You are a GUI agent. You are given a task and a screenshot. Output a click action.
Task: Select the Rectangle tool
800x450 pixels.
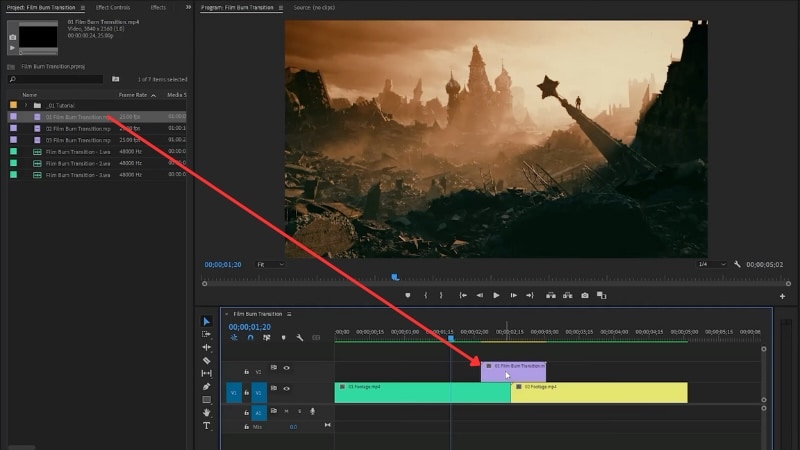click(x=207, y=399)
